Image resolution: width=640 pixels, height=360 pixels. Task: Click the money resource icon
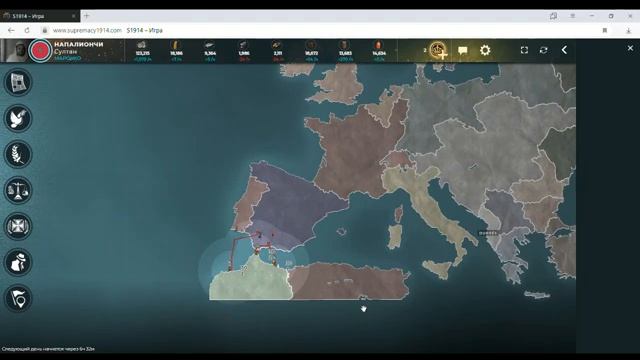coord(142,44)
